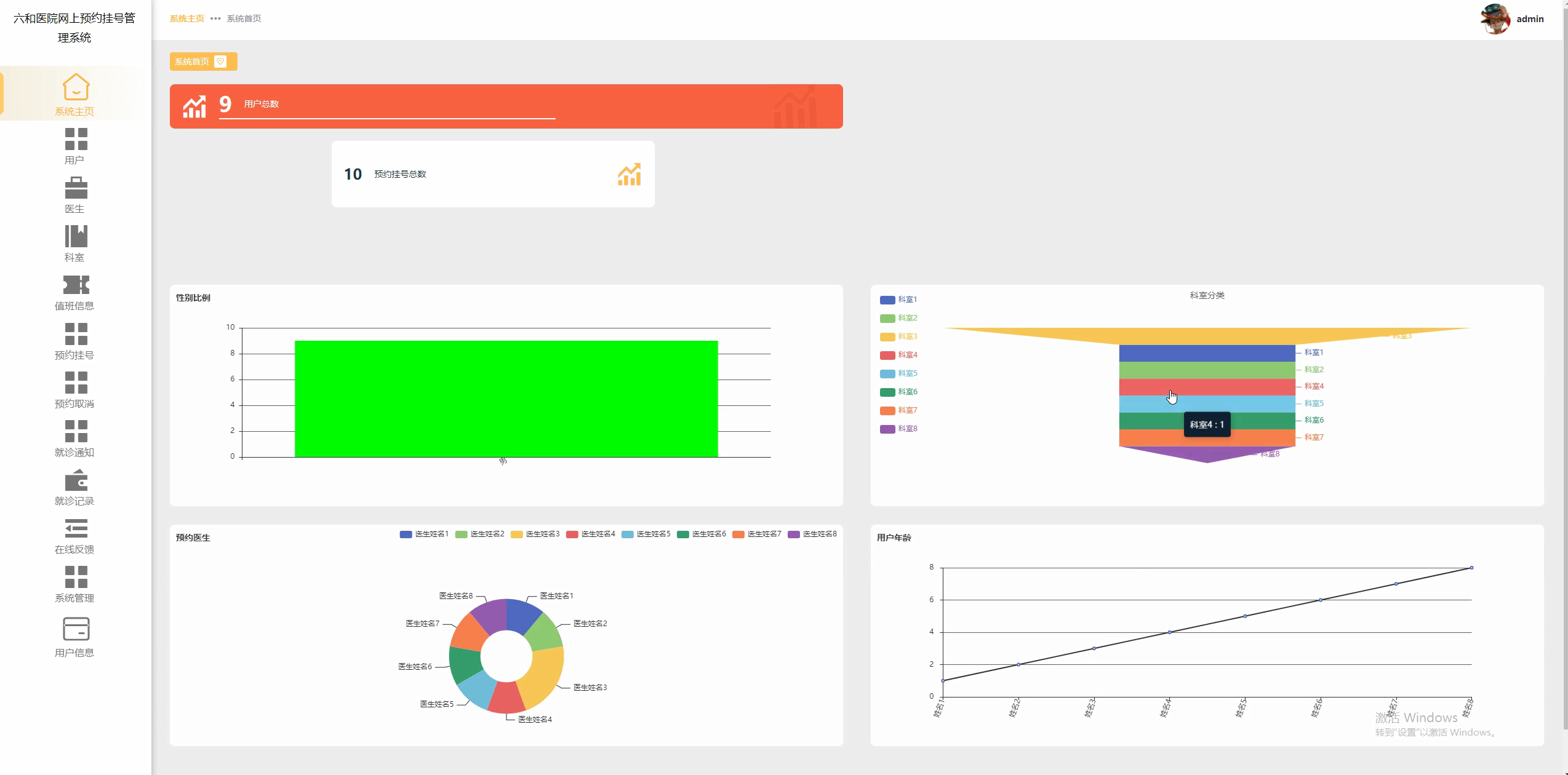The width and height of the screenshot is (1568, 775).
Task: Toggle 医生姓名6 legend in pie chart
Action: point(701,534)
